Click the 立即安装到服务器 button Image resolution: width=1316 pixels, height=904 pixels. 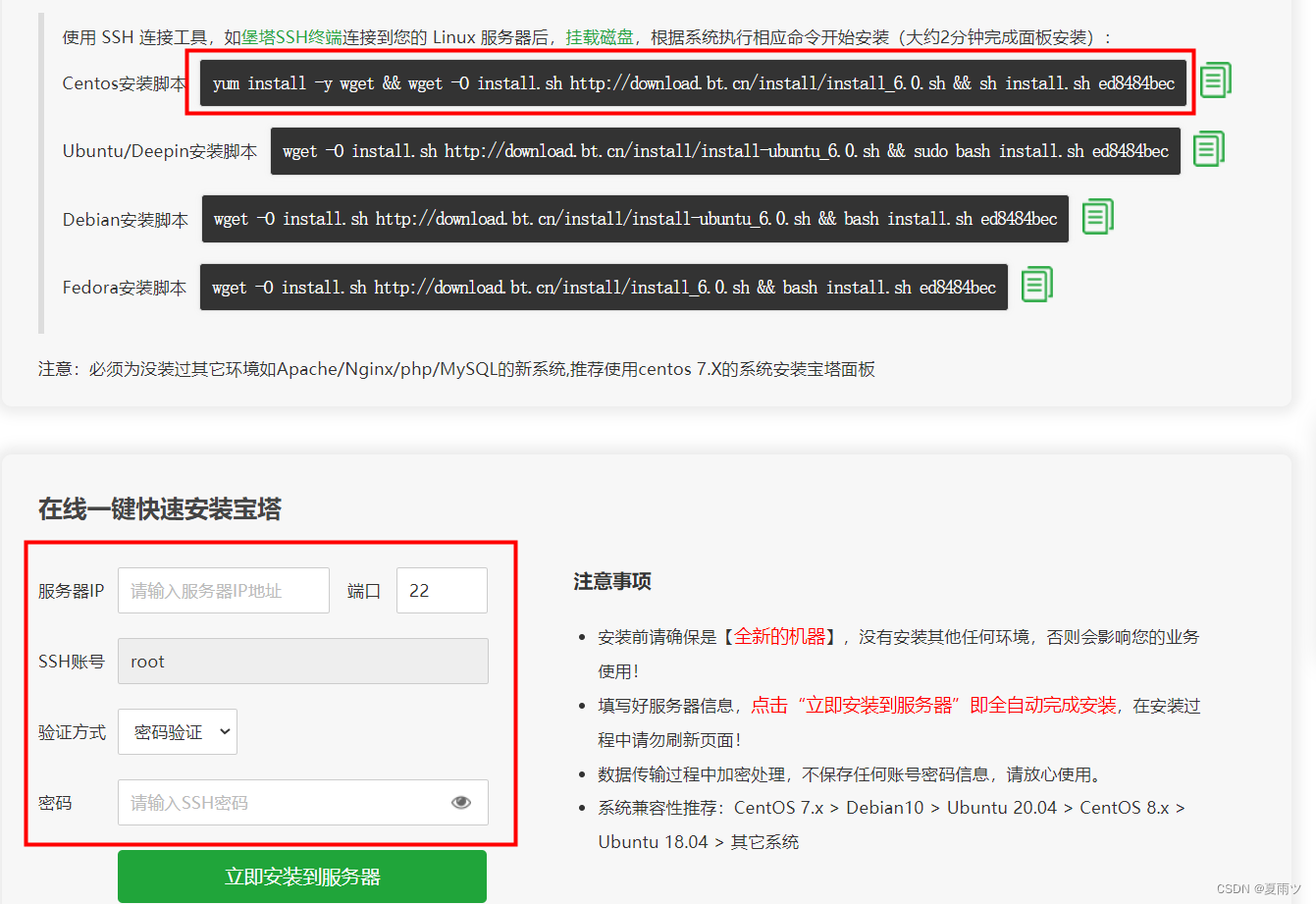coord(302,877)
